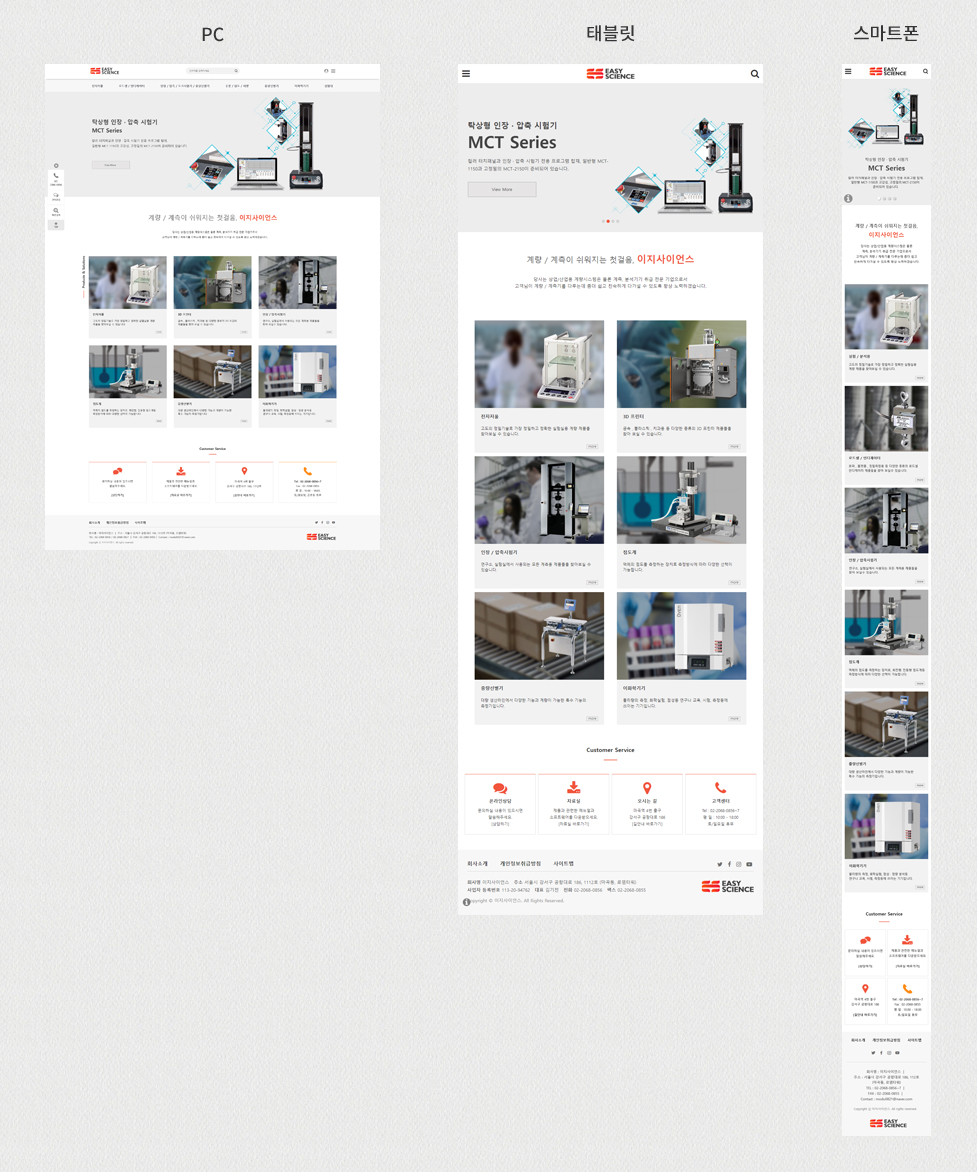Open 전자저울 product thumbnail in tablet view

(x=539, y=364)
